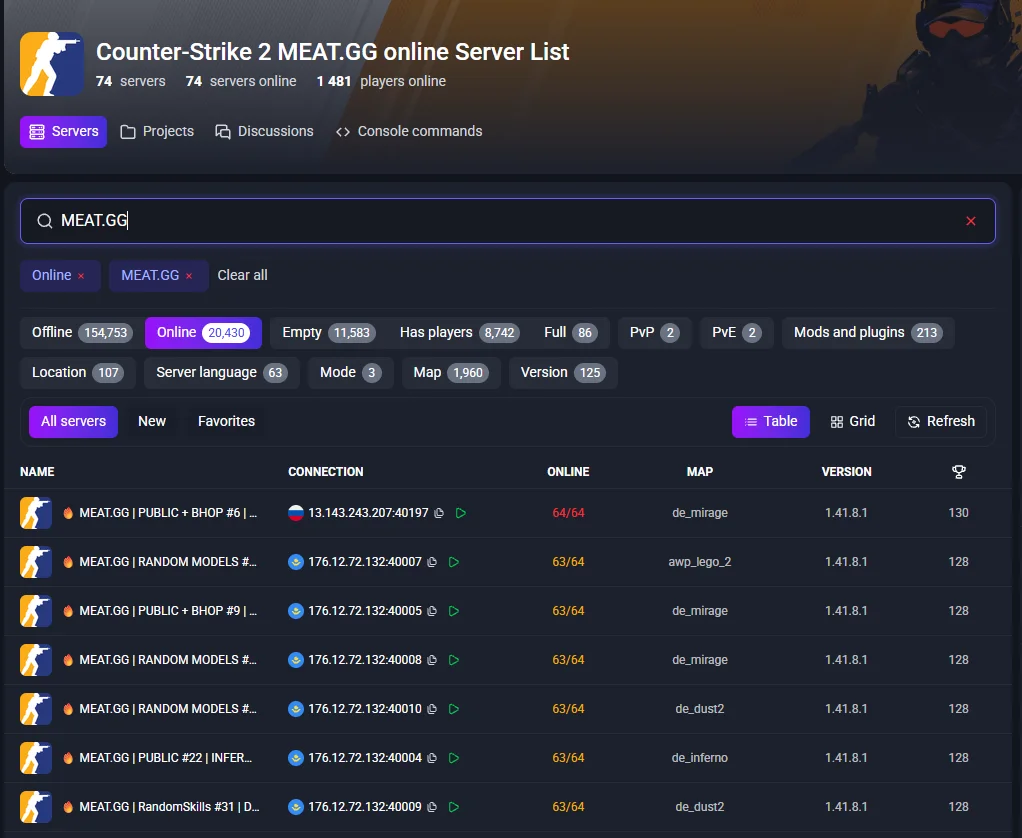1022x838 pixels.
Task: Copy address 176.12.72.132:40005 icon
Action: pyautogui.click(x=432, y=611)
